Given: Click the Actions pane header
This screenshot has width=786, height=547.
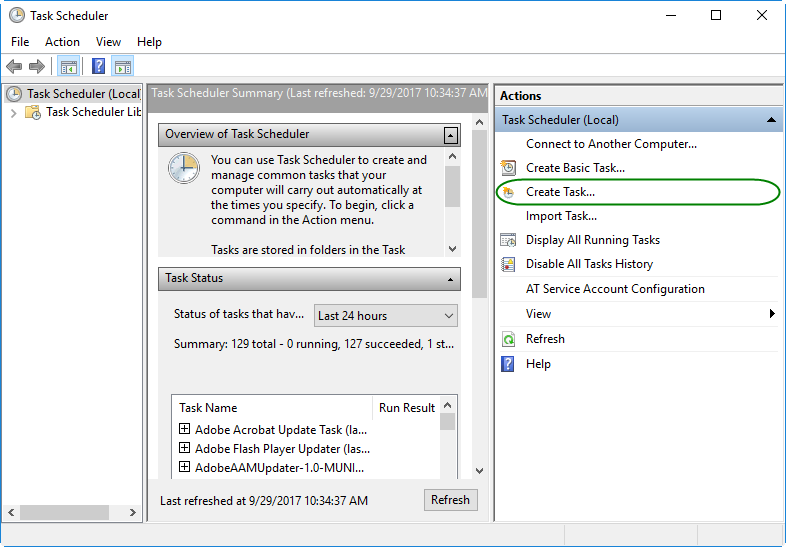Looking at the screenshot, I should (638, 96).
